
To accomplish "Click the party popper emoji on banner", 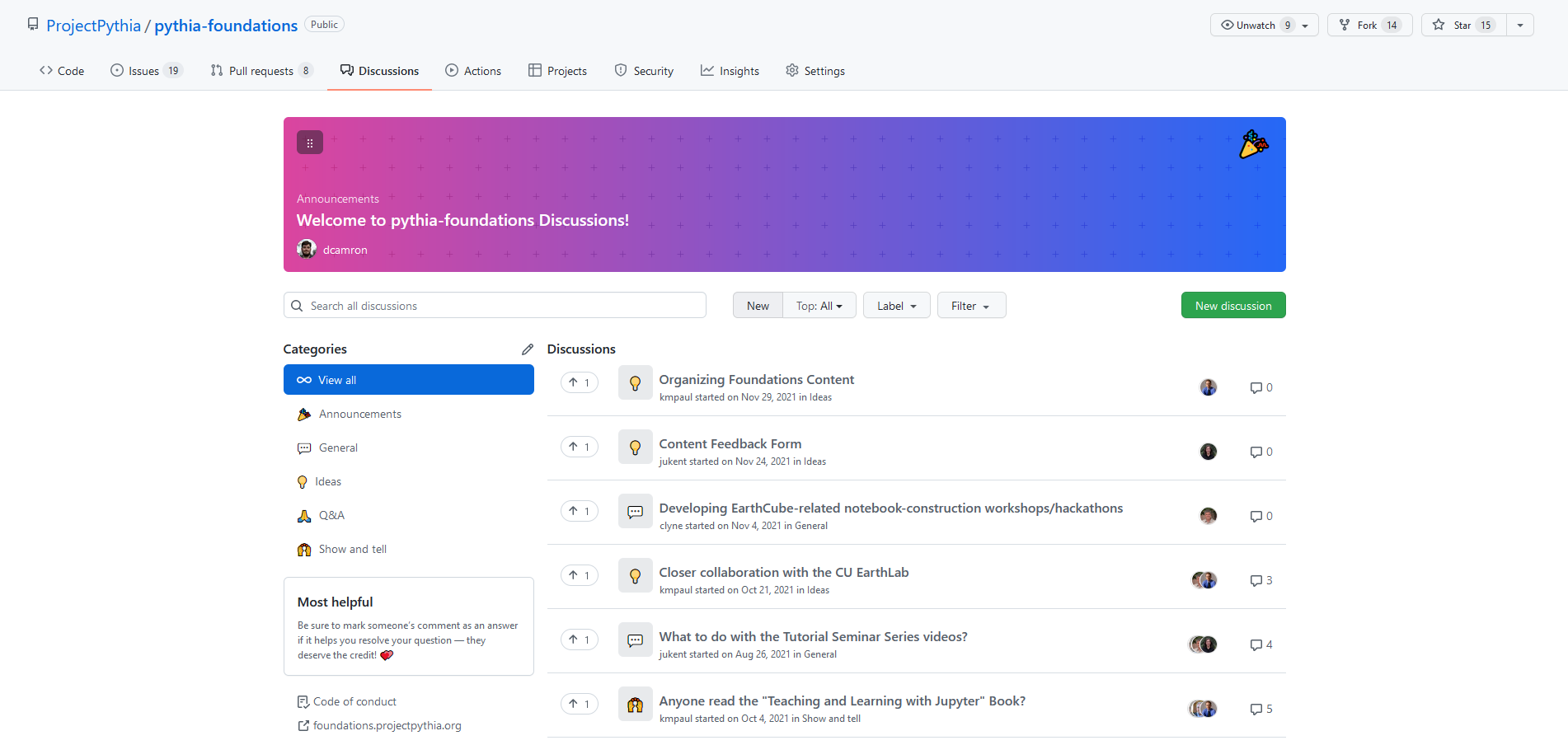I will tap(1253, 145).
